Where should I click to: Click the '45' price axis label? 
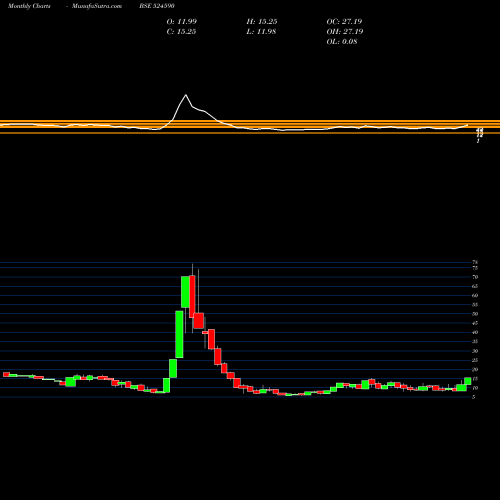coord(475,323)
